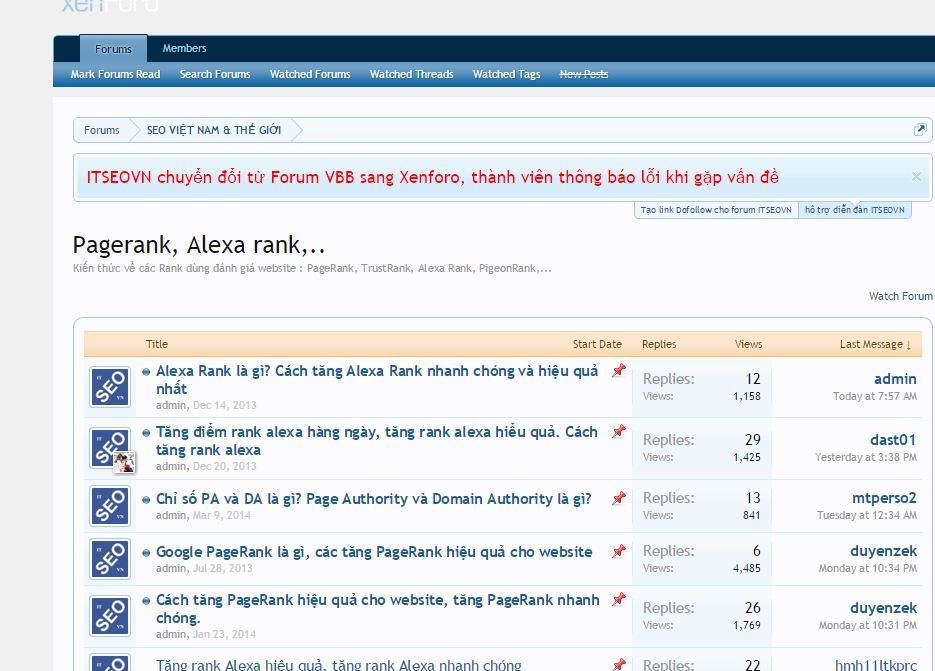Image resolution: width=935 pixels, height=671 pixels.
Task: Sort threads by Title
Action: (x=157, y=344)
